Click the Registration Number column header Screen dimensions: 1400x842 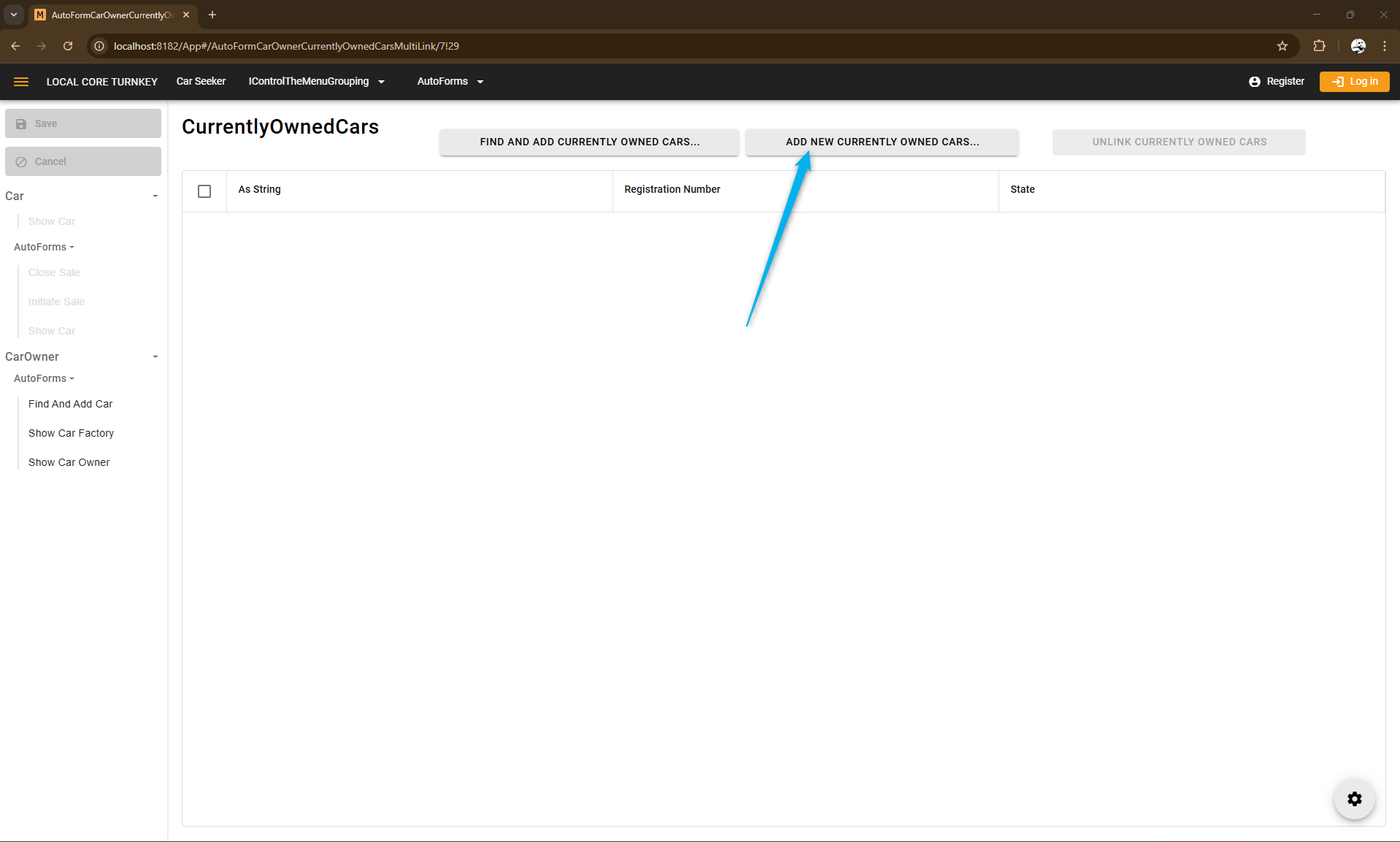click(672, 189)
